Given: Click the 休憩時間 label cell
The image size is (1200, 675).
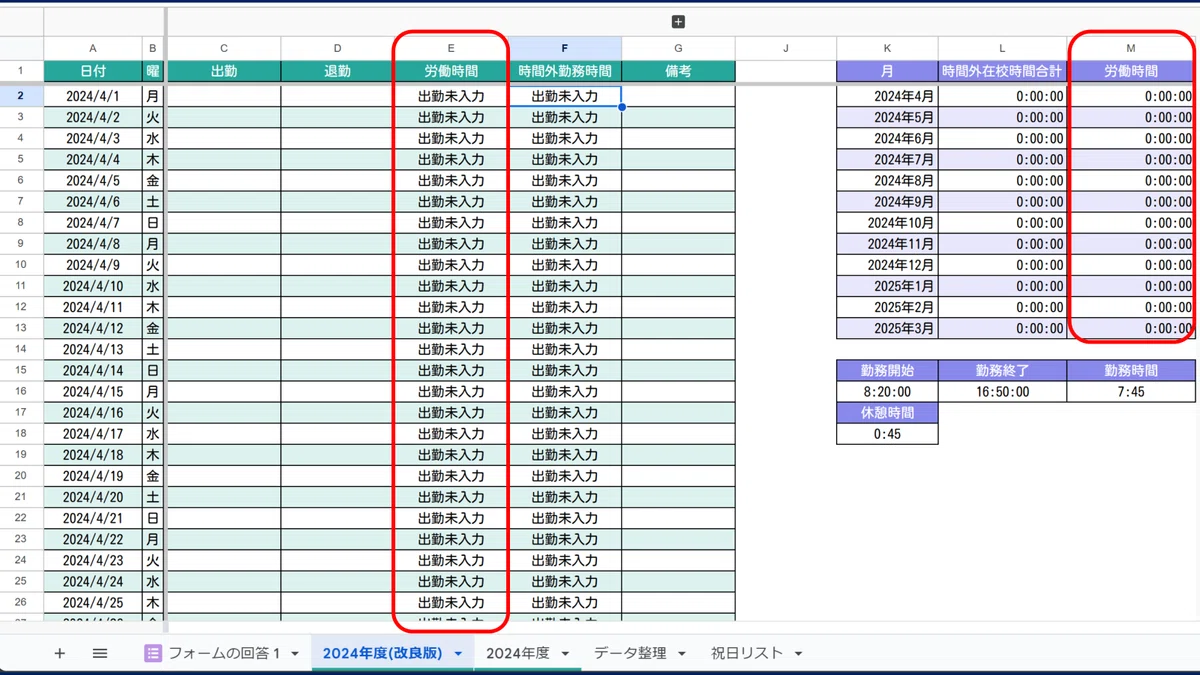Looking at the screenshot, I should [x=887, y=412].
